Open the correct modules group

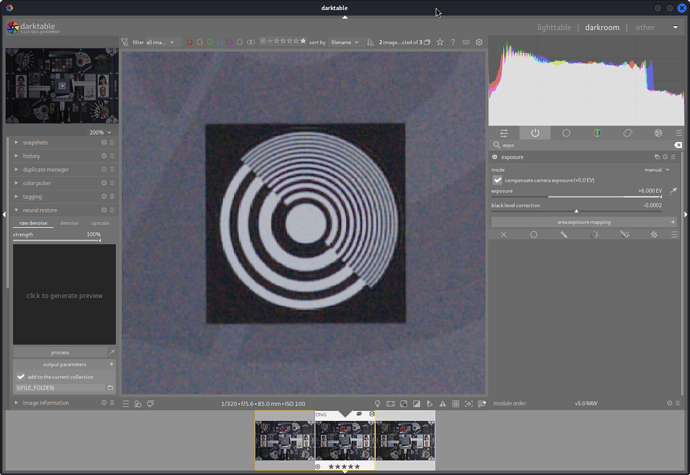coord(628,133)
